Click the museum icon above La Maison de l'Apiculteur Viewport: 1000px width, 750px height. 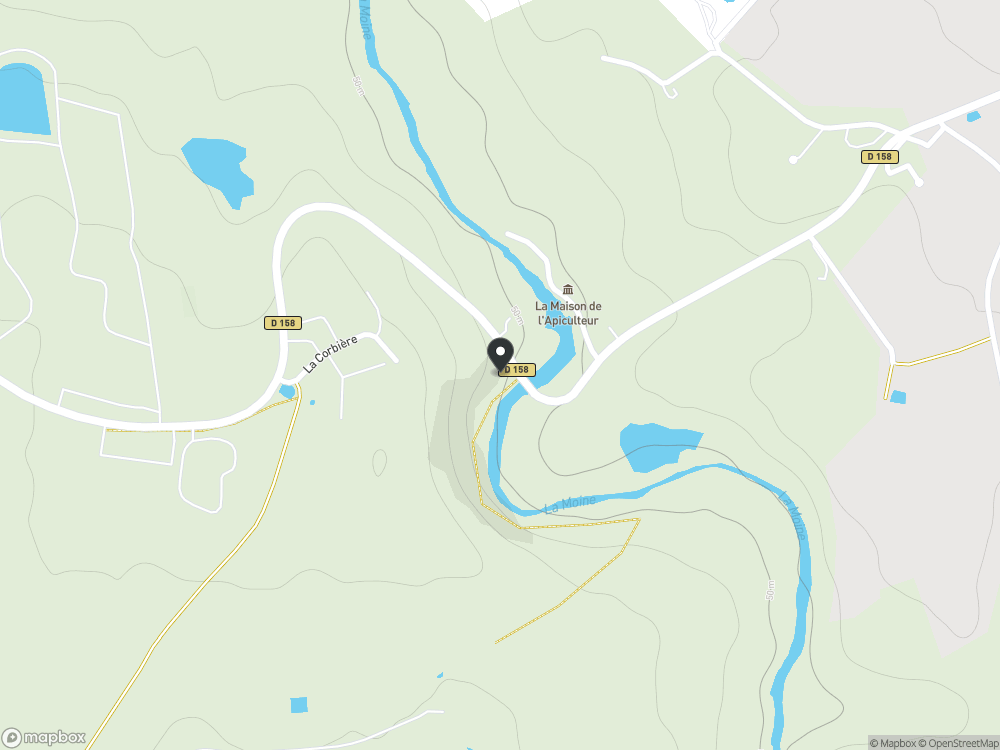click(x=568, y=290)
